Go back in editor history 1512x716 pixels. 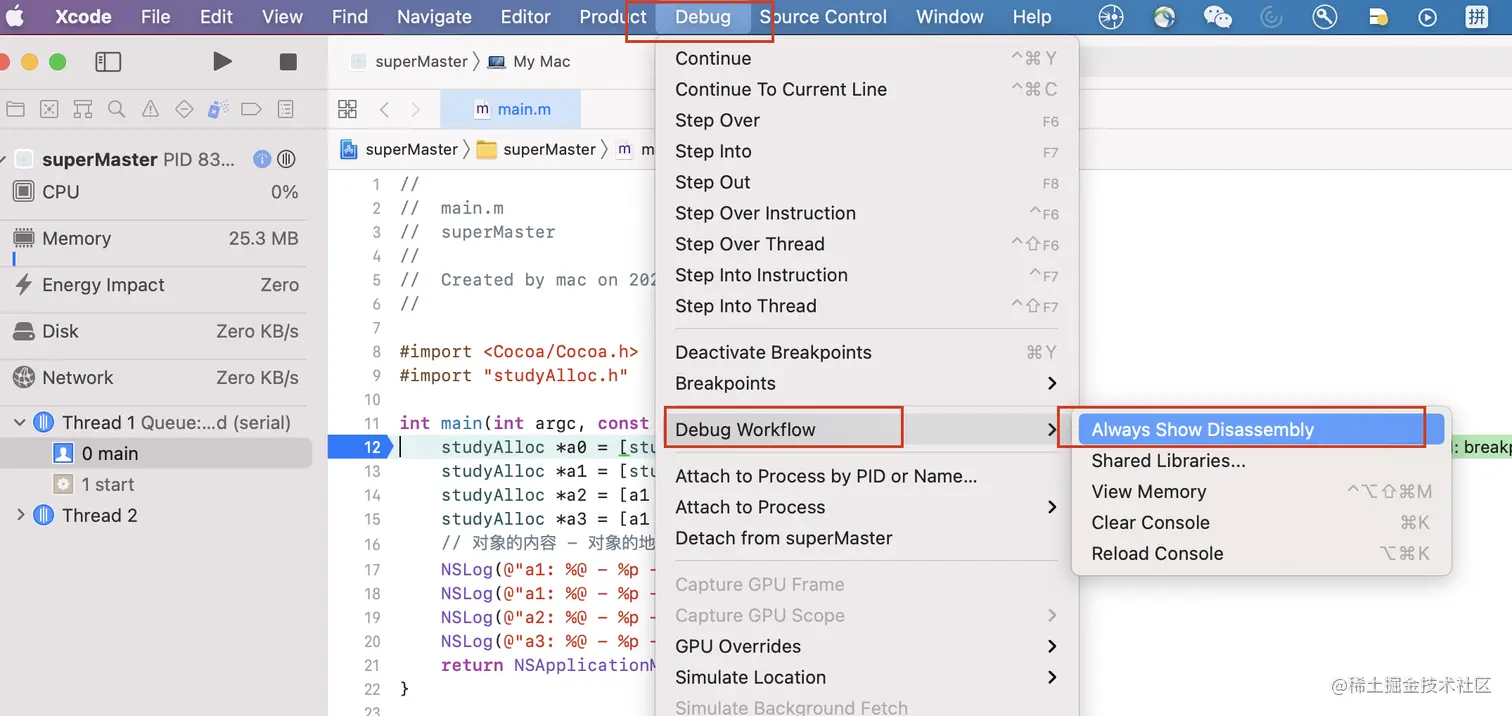384,109
